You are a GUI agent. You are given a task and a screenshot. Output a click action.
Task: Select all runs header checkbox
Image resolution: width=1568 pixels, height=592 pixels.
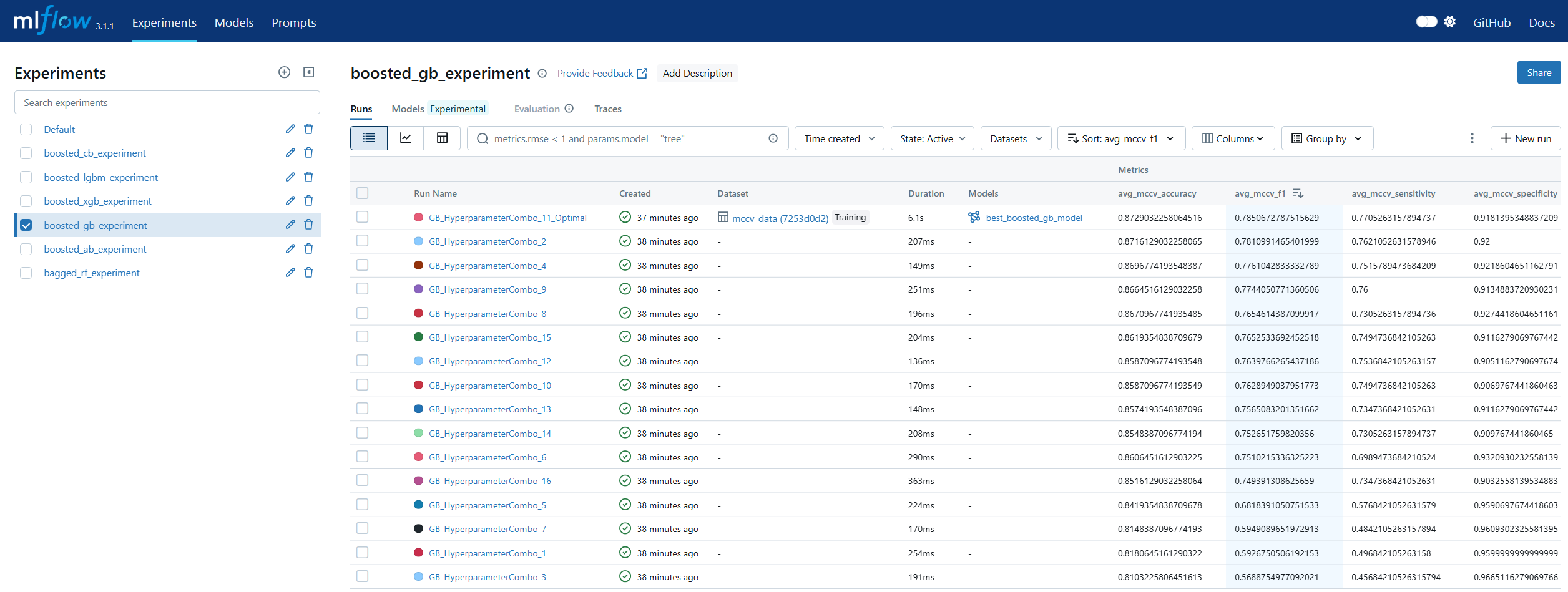point(362,193)
